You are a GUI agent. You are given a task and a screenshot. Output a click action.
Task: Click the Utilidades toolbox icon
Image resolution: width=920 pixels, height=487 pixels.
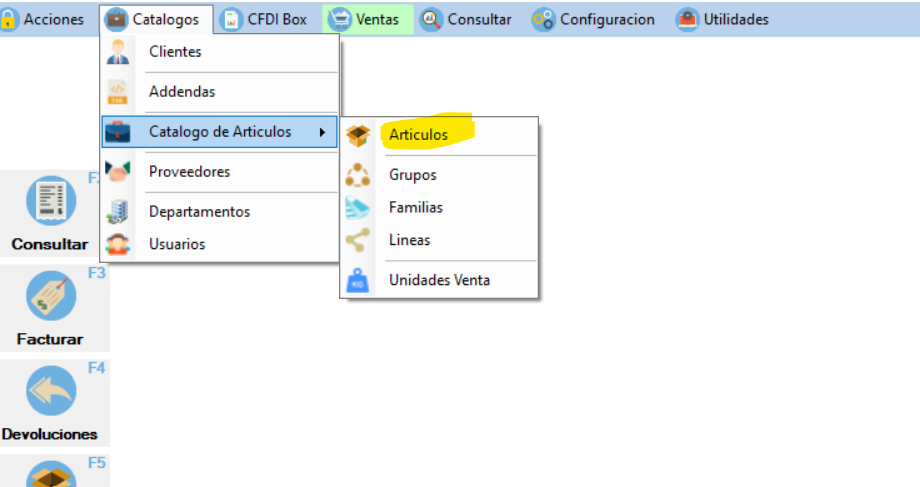point(686,19)
